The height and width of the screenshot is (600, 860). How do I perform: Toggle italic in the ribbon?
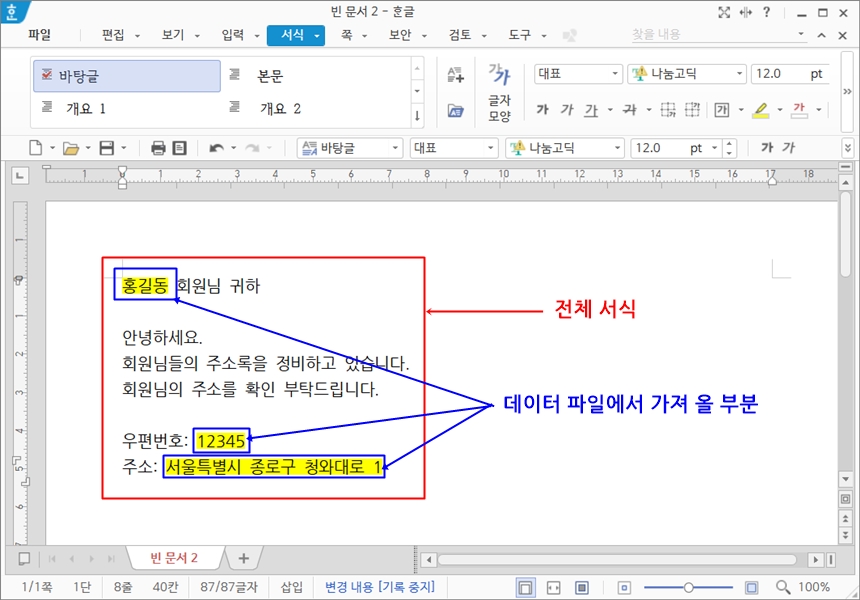pyautogui.click(x=567, y=110)
